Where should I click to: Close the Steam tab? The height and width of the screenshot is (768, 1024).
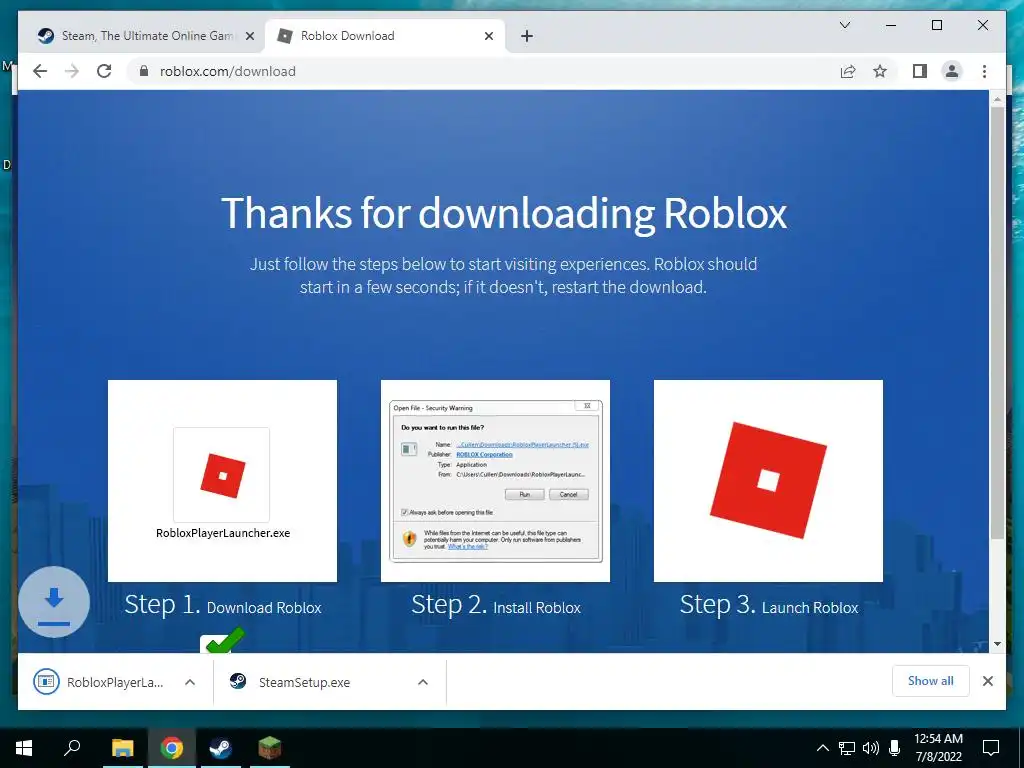[249, 37]
